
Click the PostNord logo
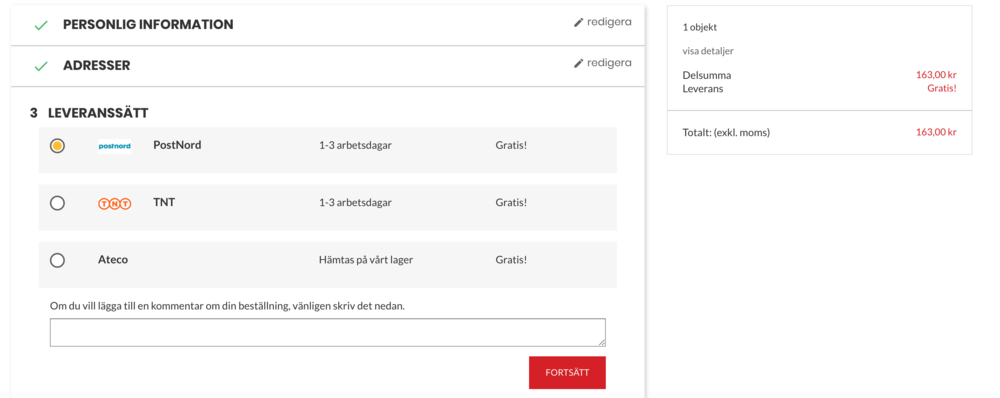pos(115,146)
